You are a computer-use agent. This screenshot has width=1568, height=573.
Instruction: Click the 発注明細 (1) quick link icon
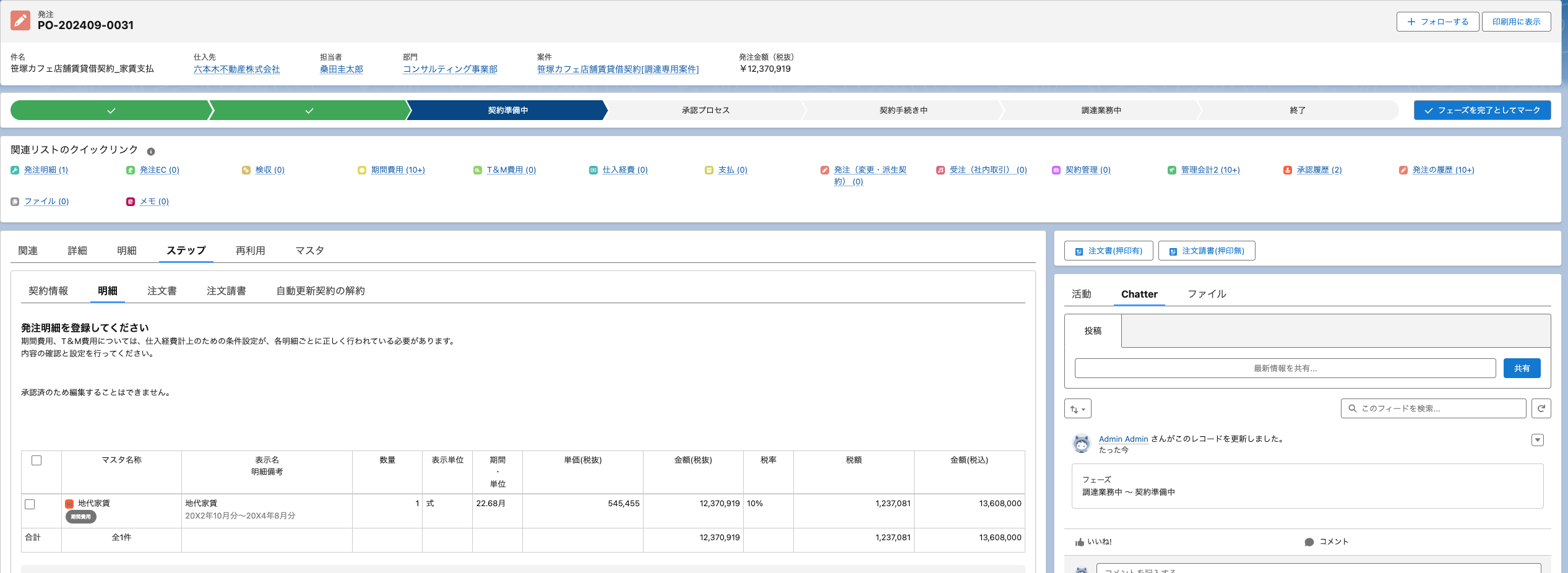[15, 170]
